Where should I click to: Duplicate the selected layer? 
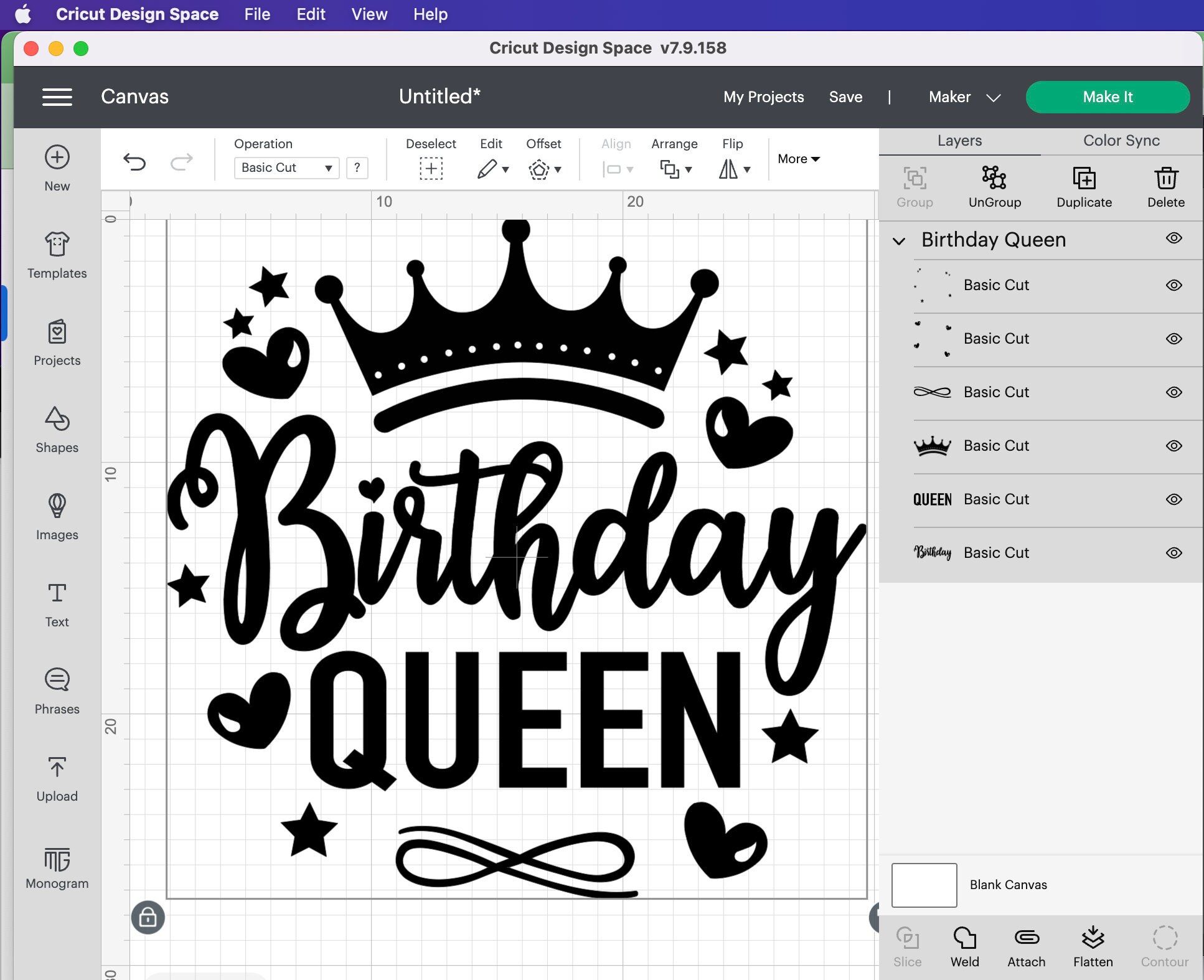(x=1084, y=186)
